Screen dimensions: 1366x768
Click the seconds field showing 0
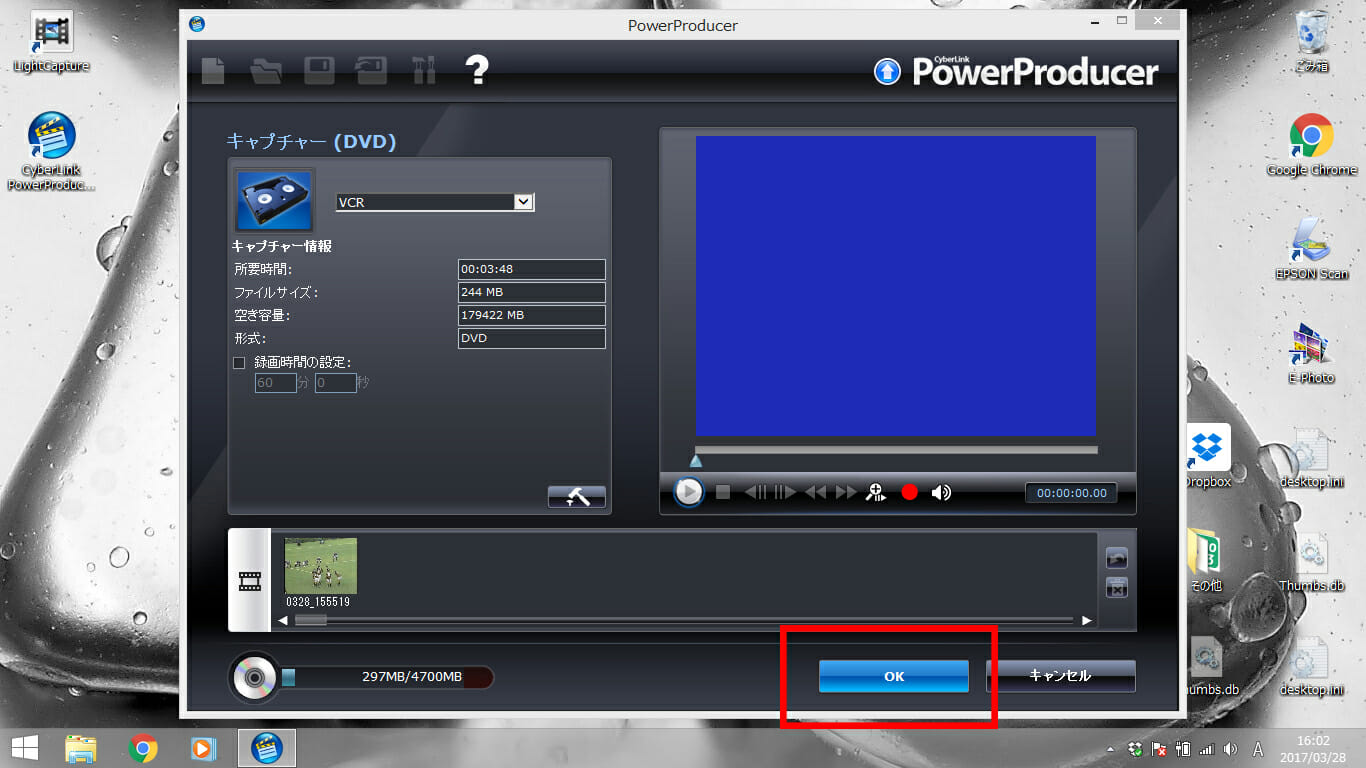[336, 383]
